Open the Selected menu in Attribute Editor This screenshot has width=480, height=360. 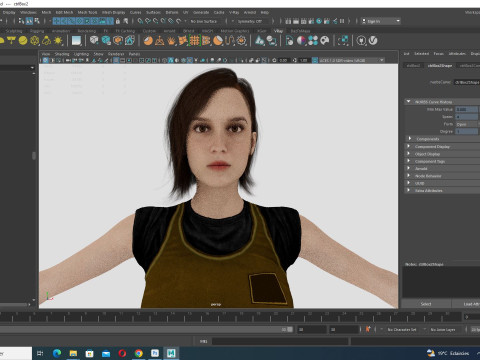click(x=422, y=54)
